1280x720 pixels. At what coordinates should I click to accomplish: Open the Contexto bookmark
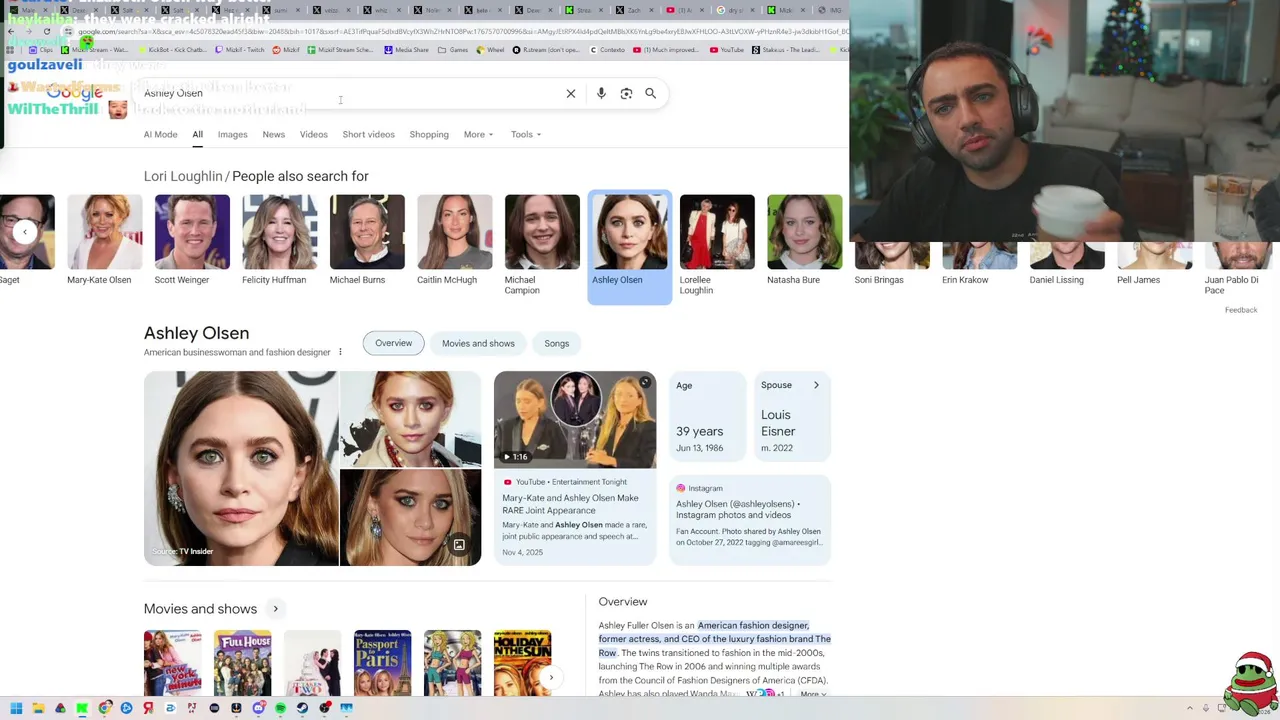click(607, 50)
